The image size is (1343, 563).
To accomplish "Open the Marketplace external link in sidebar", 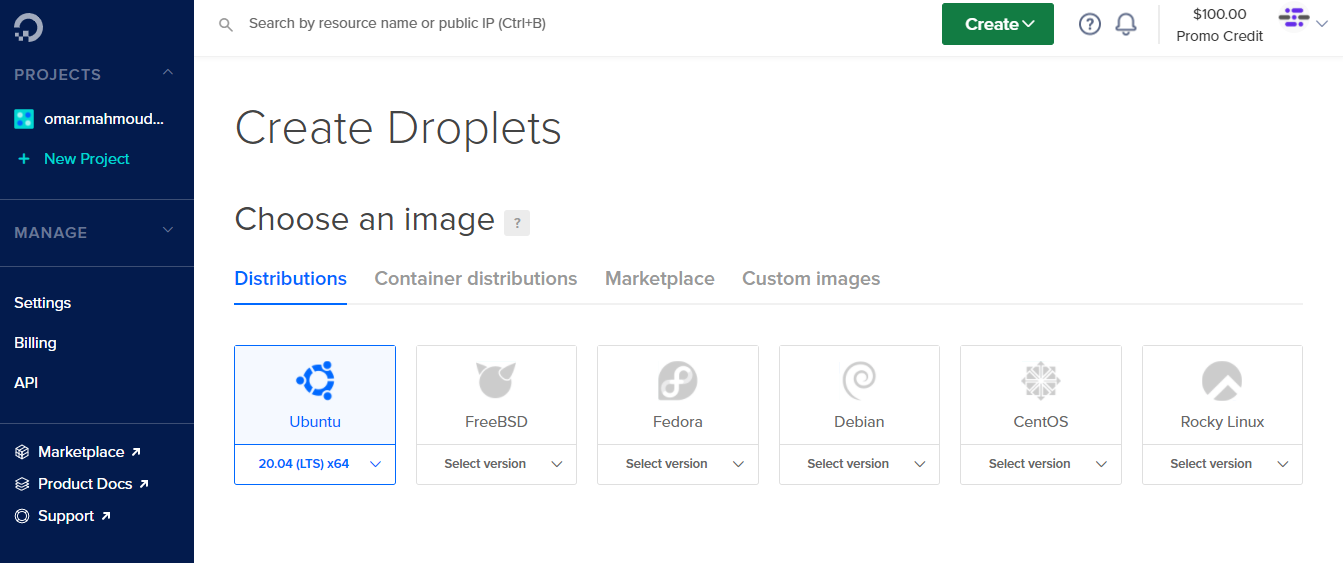I will (89, 452).
